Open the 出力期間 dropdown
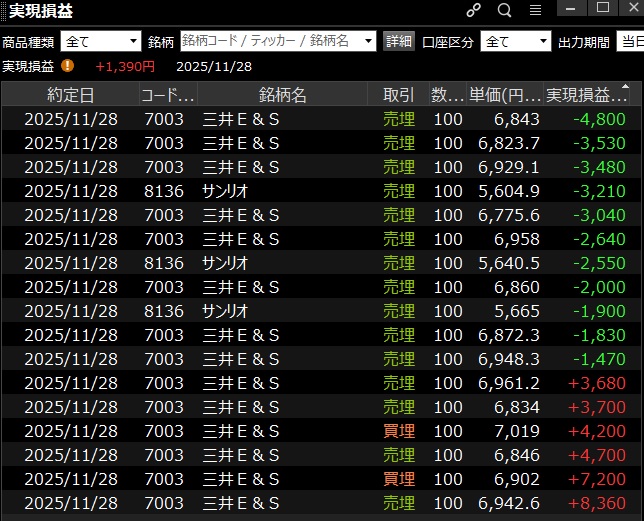 tap(628, 41)
